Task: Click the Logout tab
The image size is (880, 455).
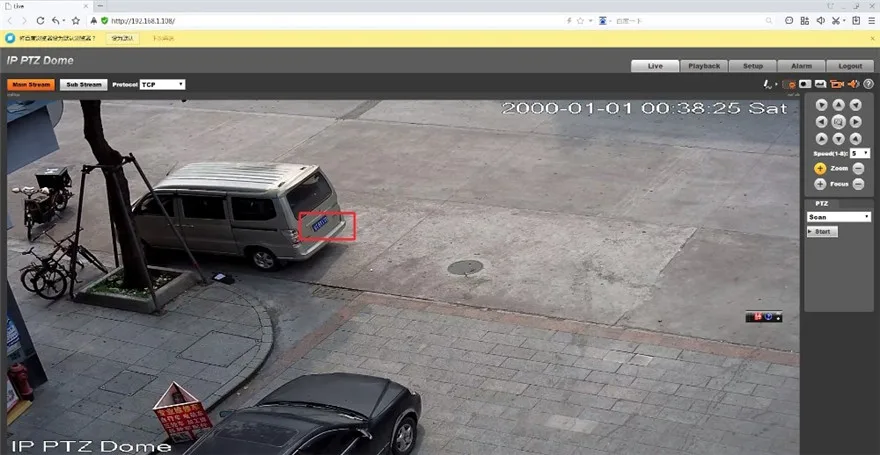Action: (x=850, y=66)
